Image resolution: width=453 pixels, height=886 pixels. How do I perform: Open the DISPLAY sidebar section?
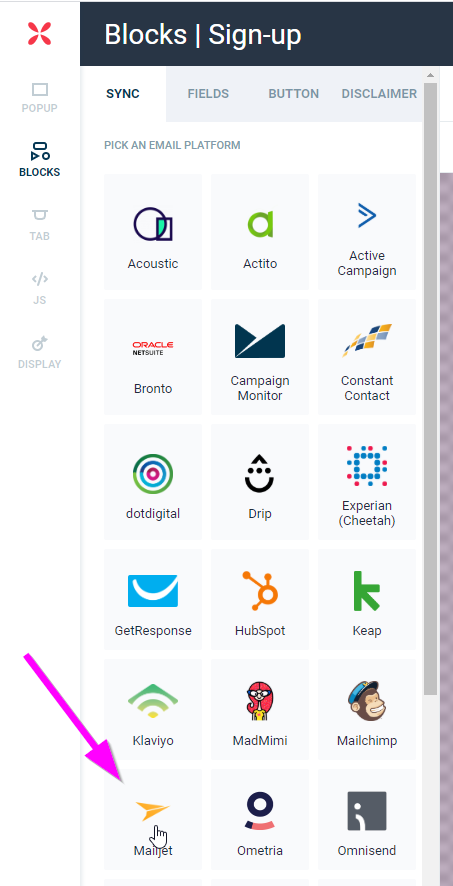click(x=40, y=353)
